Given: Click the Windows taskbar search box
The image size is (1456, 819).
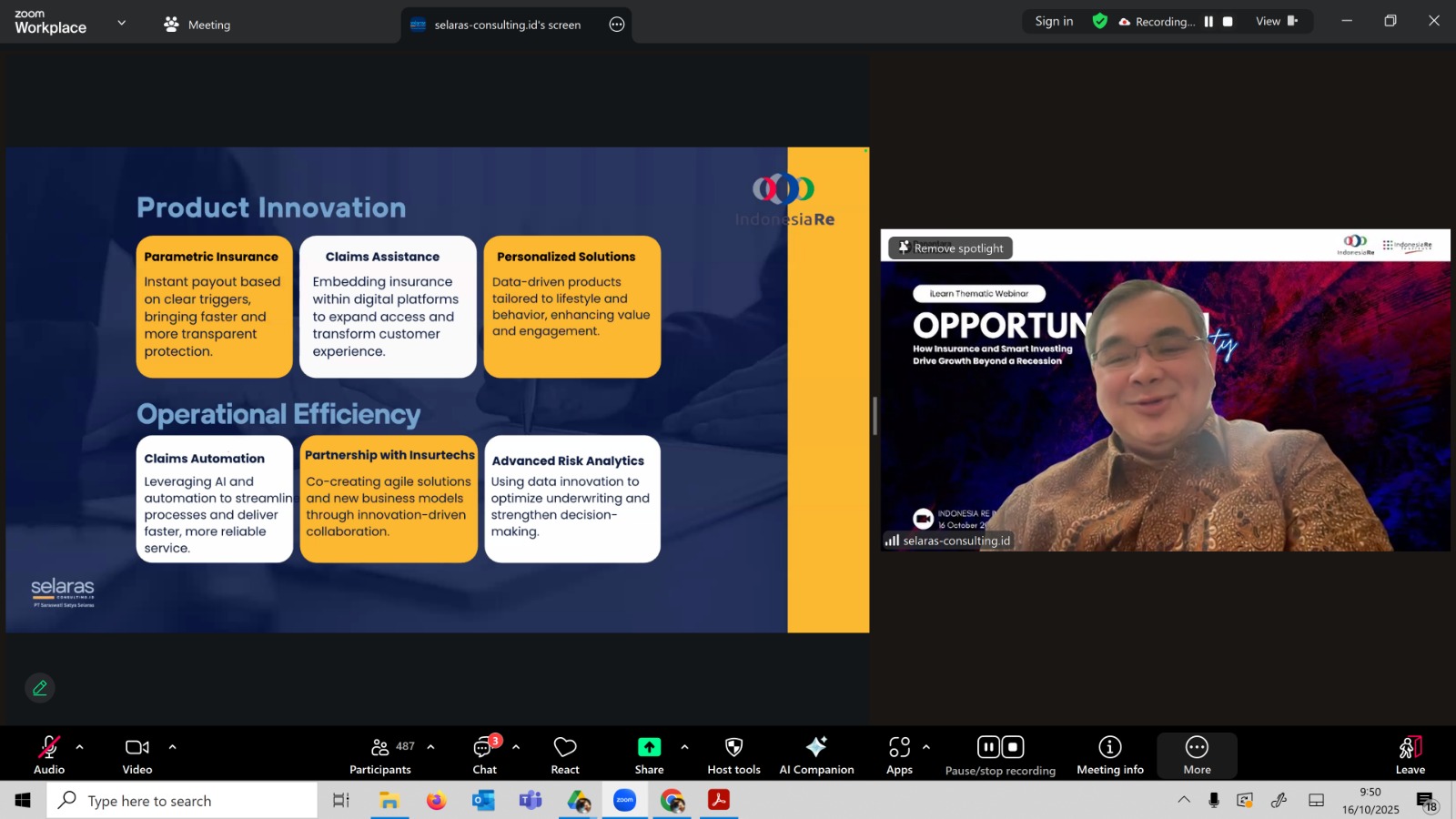Looking at the screenshot, I should (182, 801).
